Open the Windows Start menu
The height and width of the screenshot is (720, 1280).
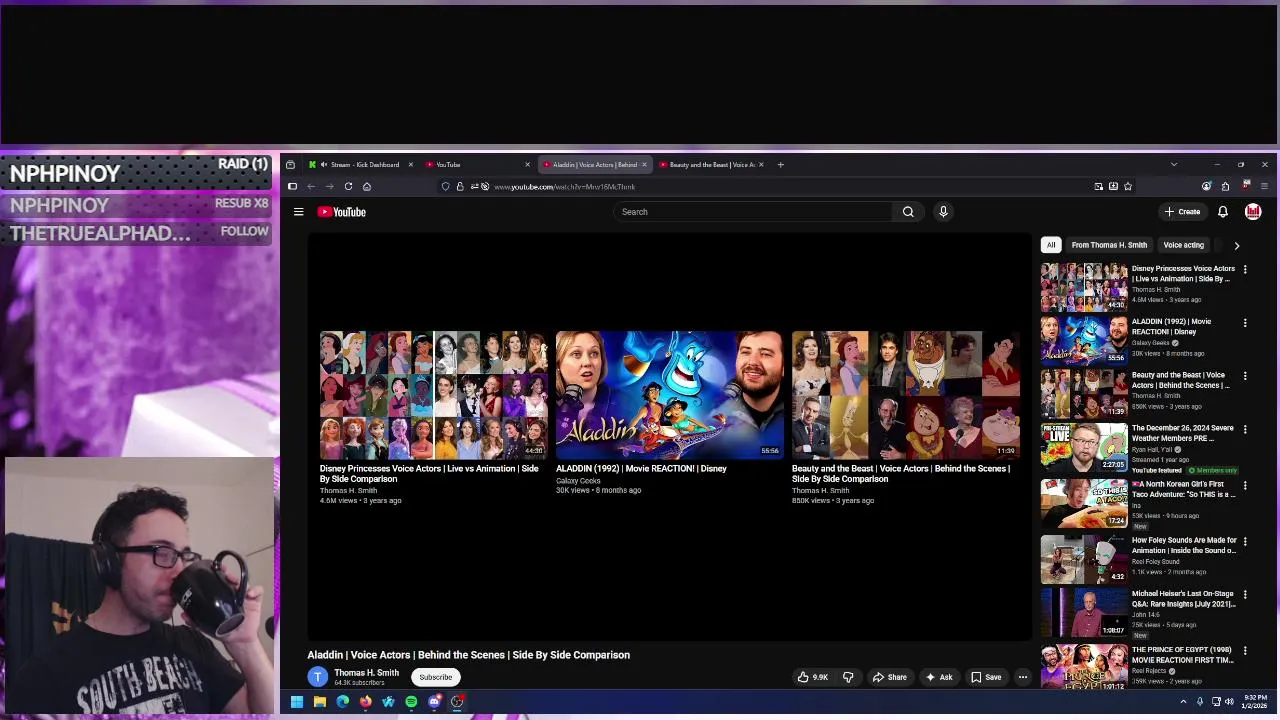coord(296,702)
